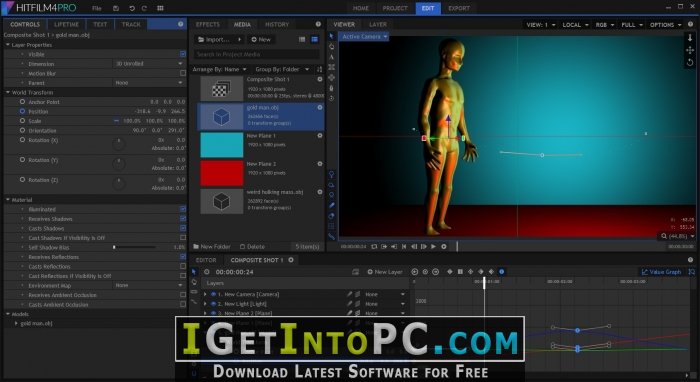Select the Text tool in viewer toolbar
The height and width of the screenshot is (382, 700).
331,57
